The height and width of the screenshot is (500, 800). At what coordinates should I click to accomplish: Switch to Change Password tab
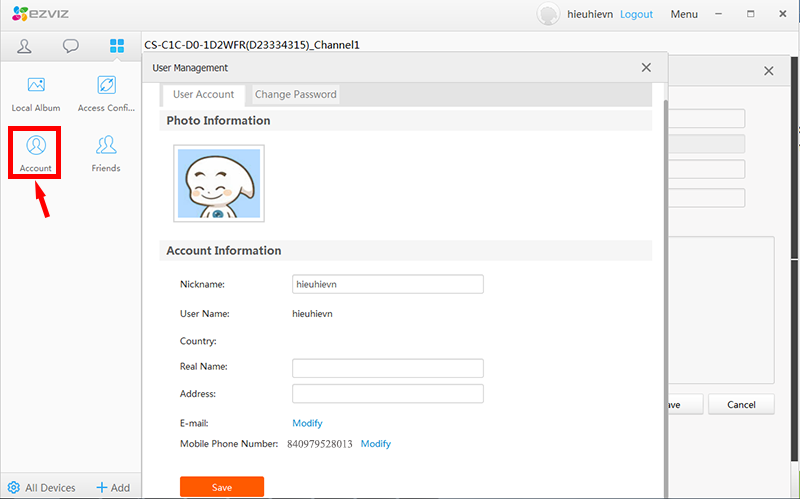[x=296, y=95]
